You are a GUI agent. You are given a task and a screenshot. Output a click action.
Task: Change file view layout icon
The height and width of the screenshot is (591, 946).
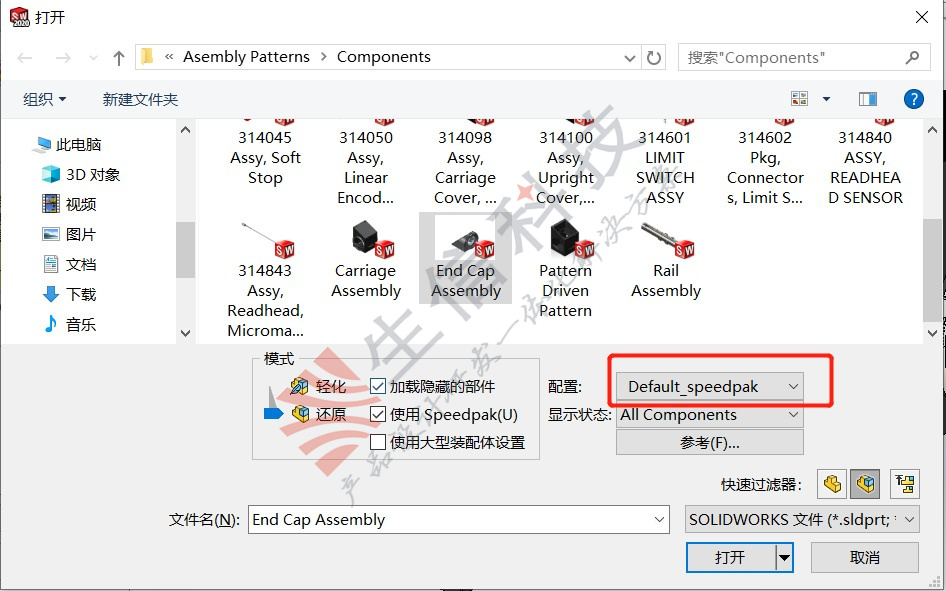coord(799,98)
